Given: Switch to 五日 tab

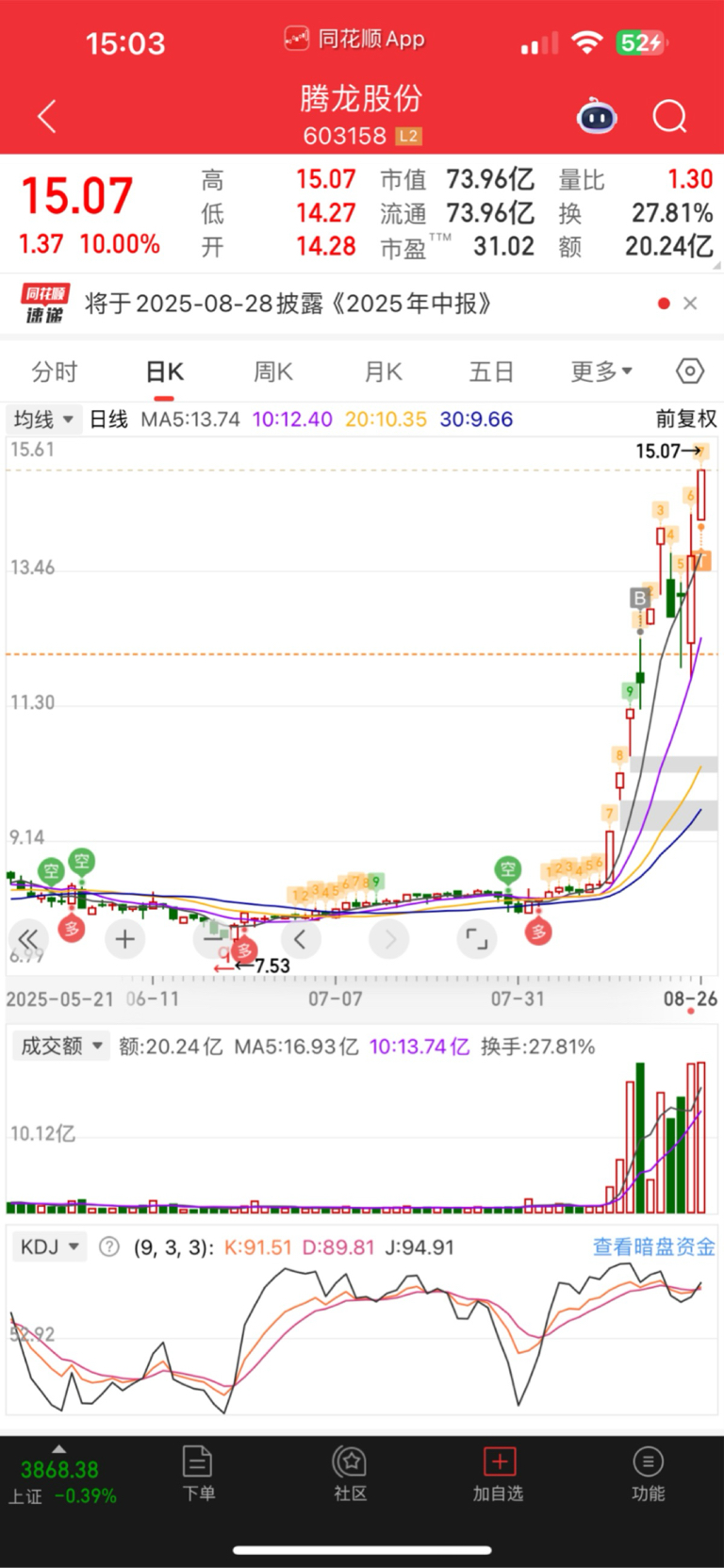Looking at the screenshot, I should (x=492, y=371).
